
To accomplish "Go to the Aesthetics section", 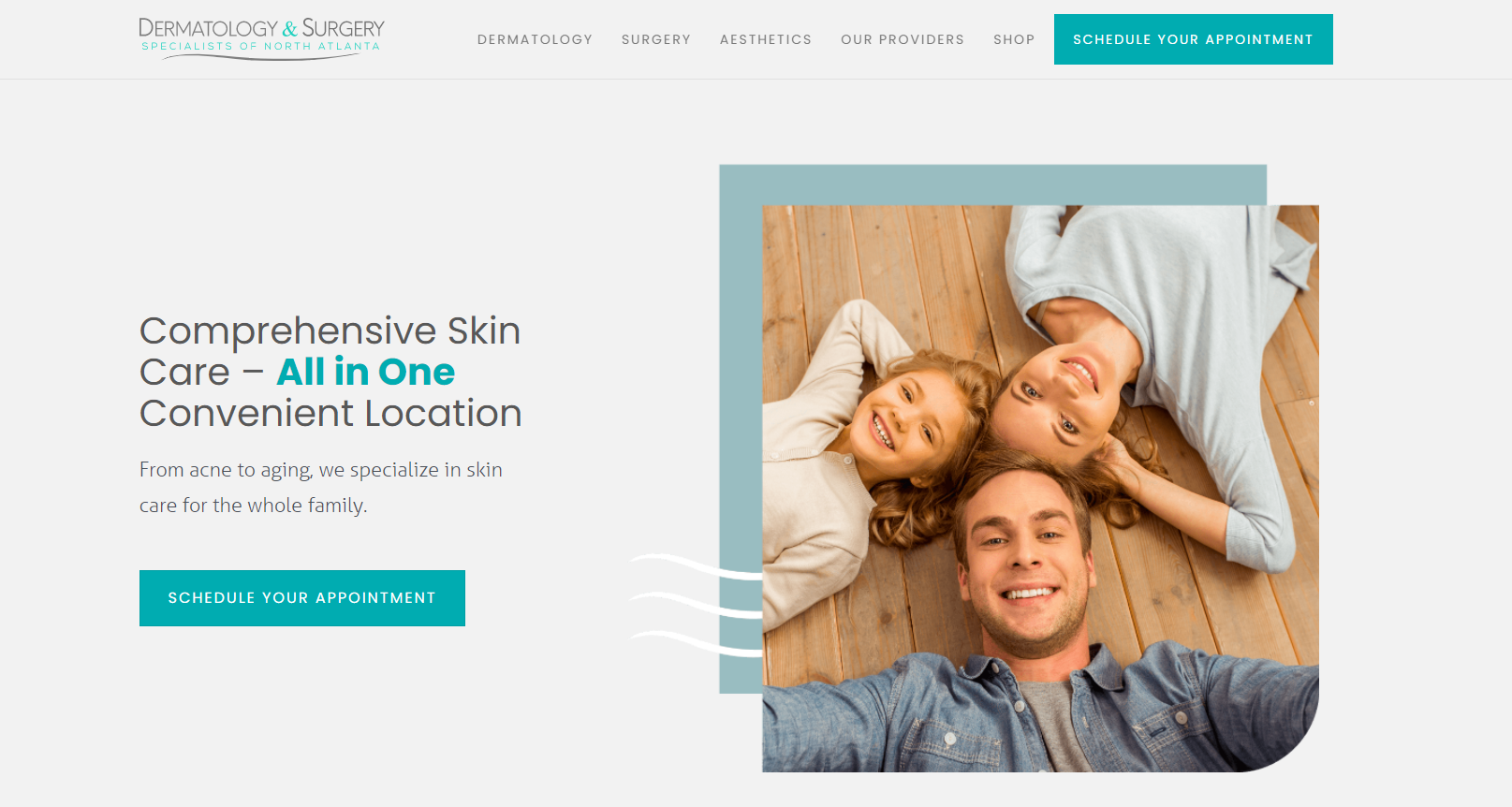I will [x=766, y=39].
